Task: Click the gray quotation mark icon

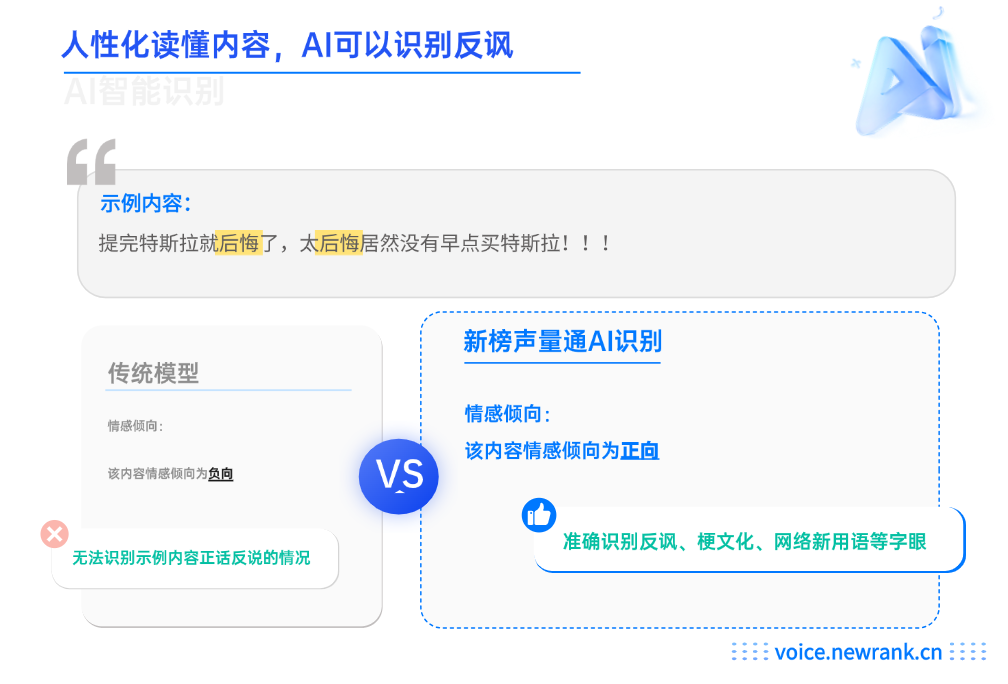Action: (x=91, y=162)
